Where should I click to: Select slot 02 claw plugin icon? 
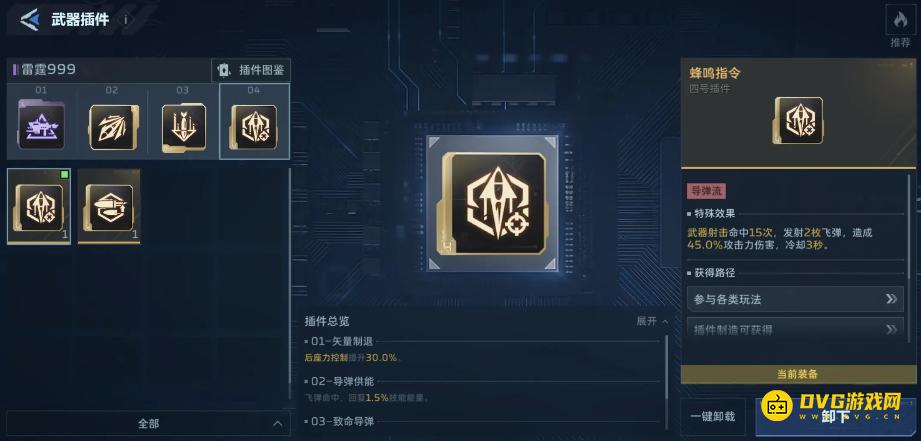(x=113, y=127)
